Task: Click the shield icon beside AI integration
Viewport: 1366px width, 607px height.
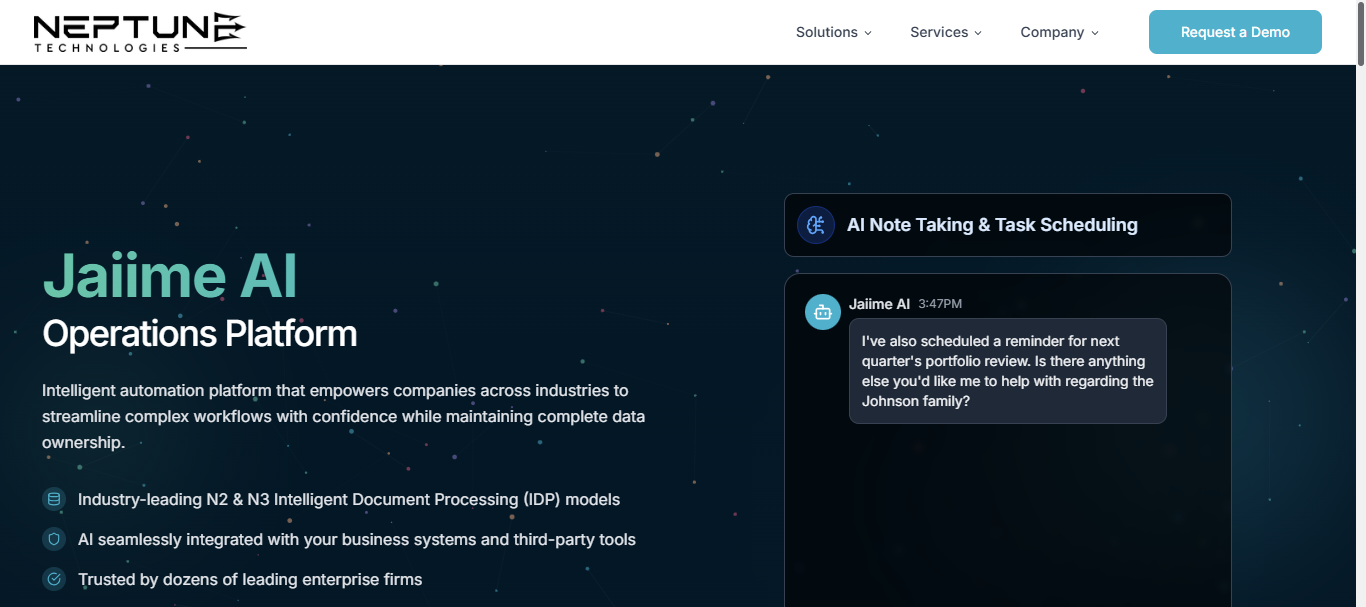Action: (54, 539)
